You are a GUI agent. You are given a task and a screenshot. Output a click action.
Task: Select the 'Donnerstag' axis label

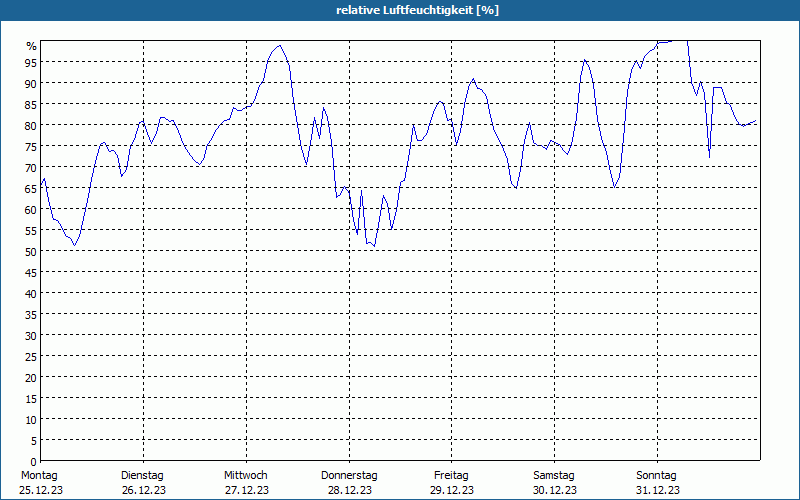(x=349, y=476)
